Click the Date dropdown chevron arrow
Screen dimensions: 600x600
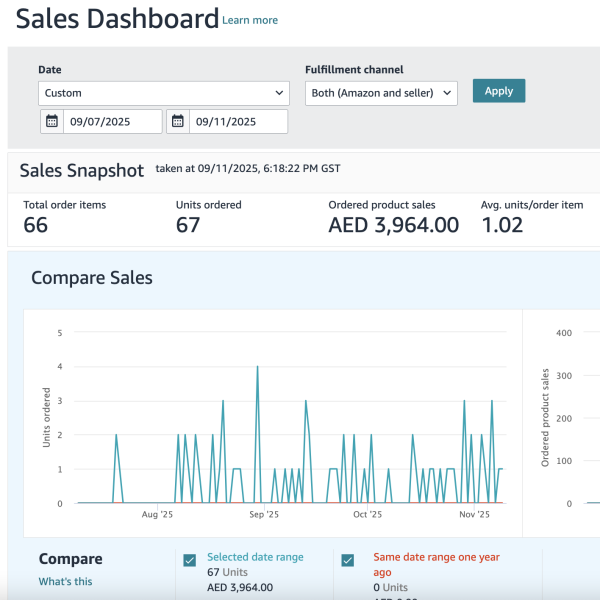[278, 93]
